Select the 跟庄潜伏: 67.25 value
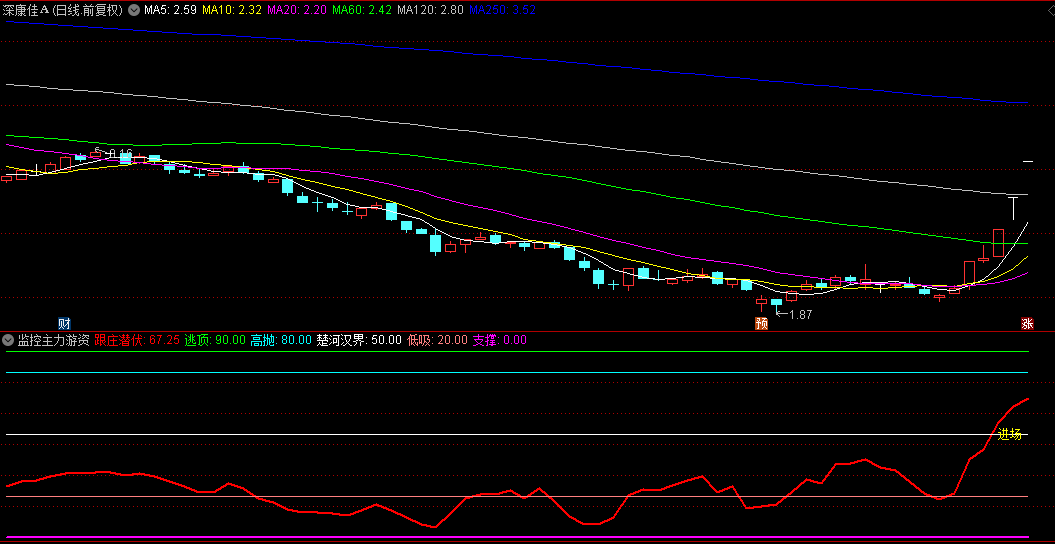Viewport: 1055px width, 544px height. coord(137,340)
